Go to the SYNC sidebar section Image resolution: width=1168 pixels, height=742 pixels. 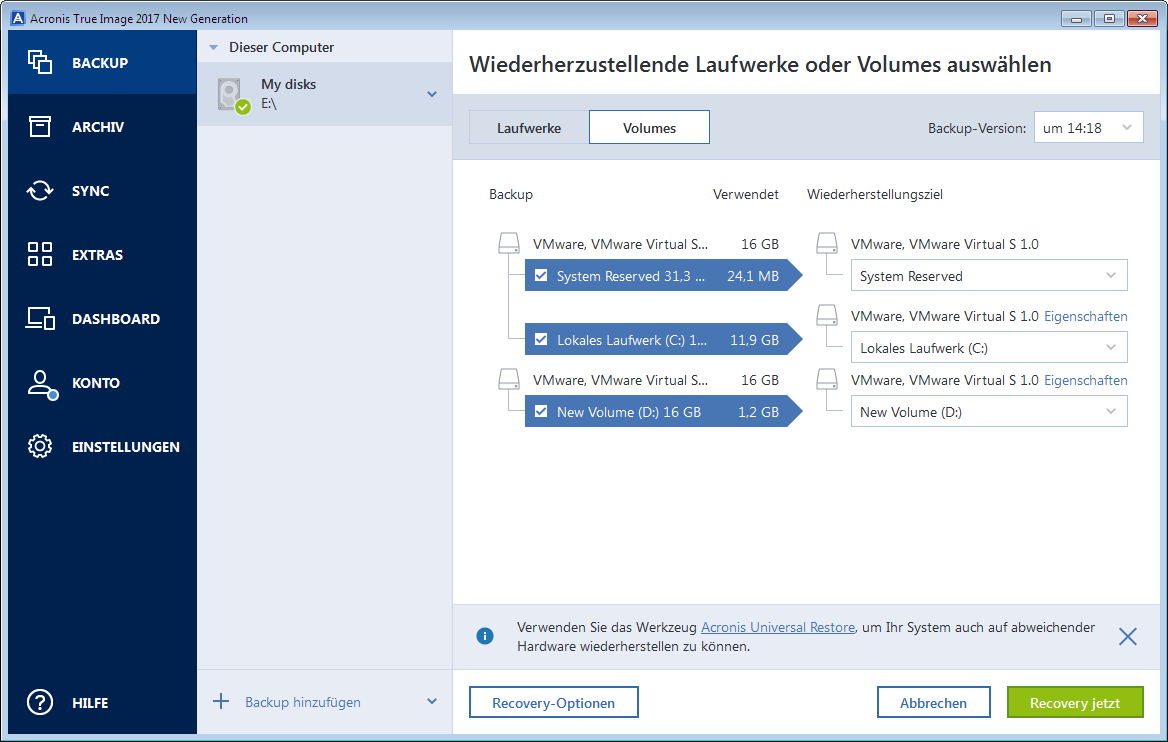coord(103,191)
